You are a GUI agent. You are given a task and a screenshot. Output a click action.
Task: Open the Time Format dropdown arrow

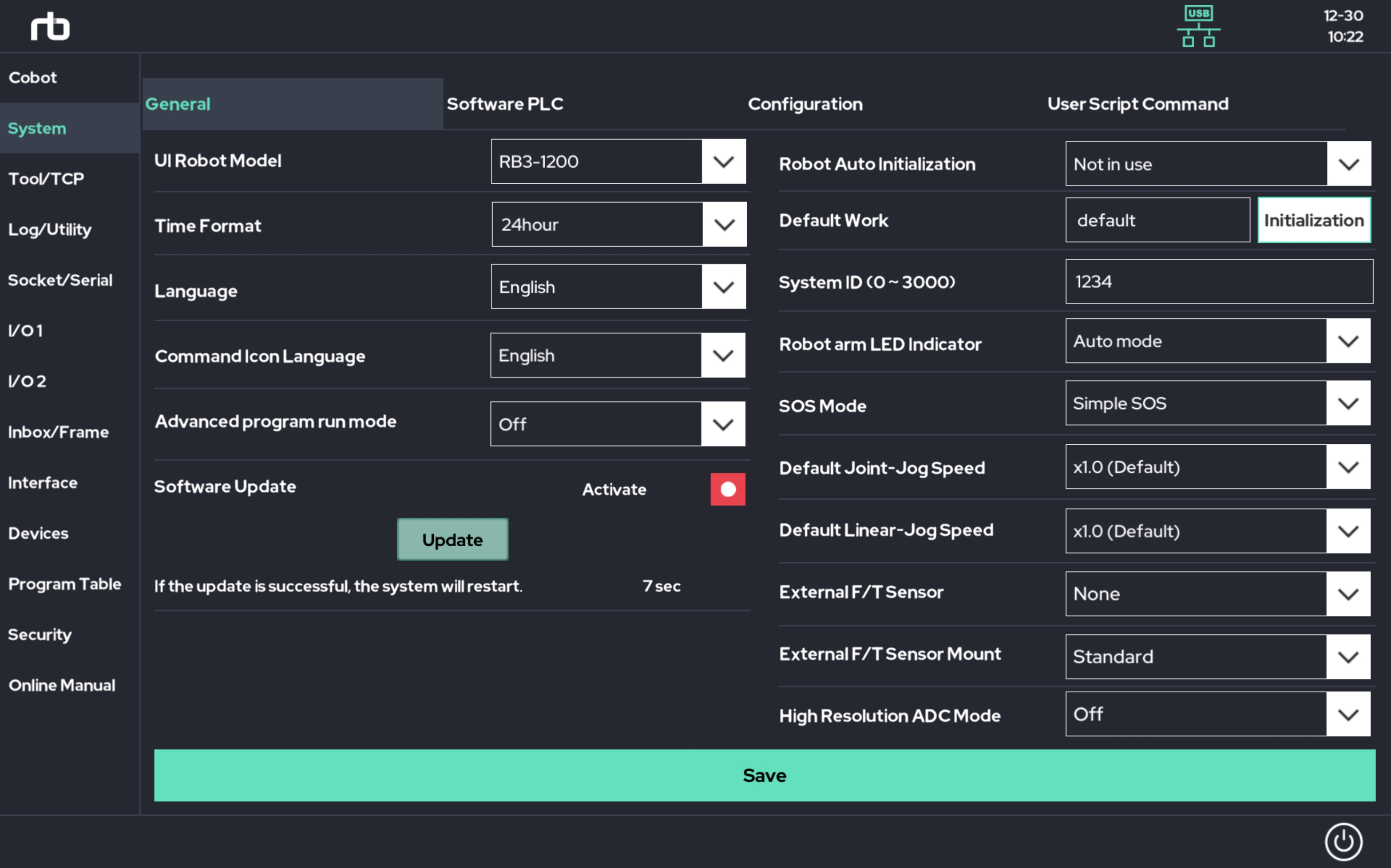pos(724,225)
